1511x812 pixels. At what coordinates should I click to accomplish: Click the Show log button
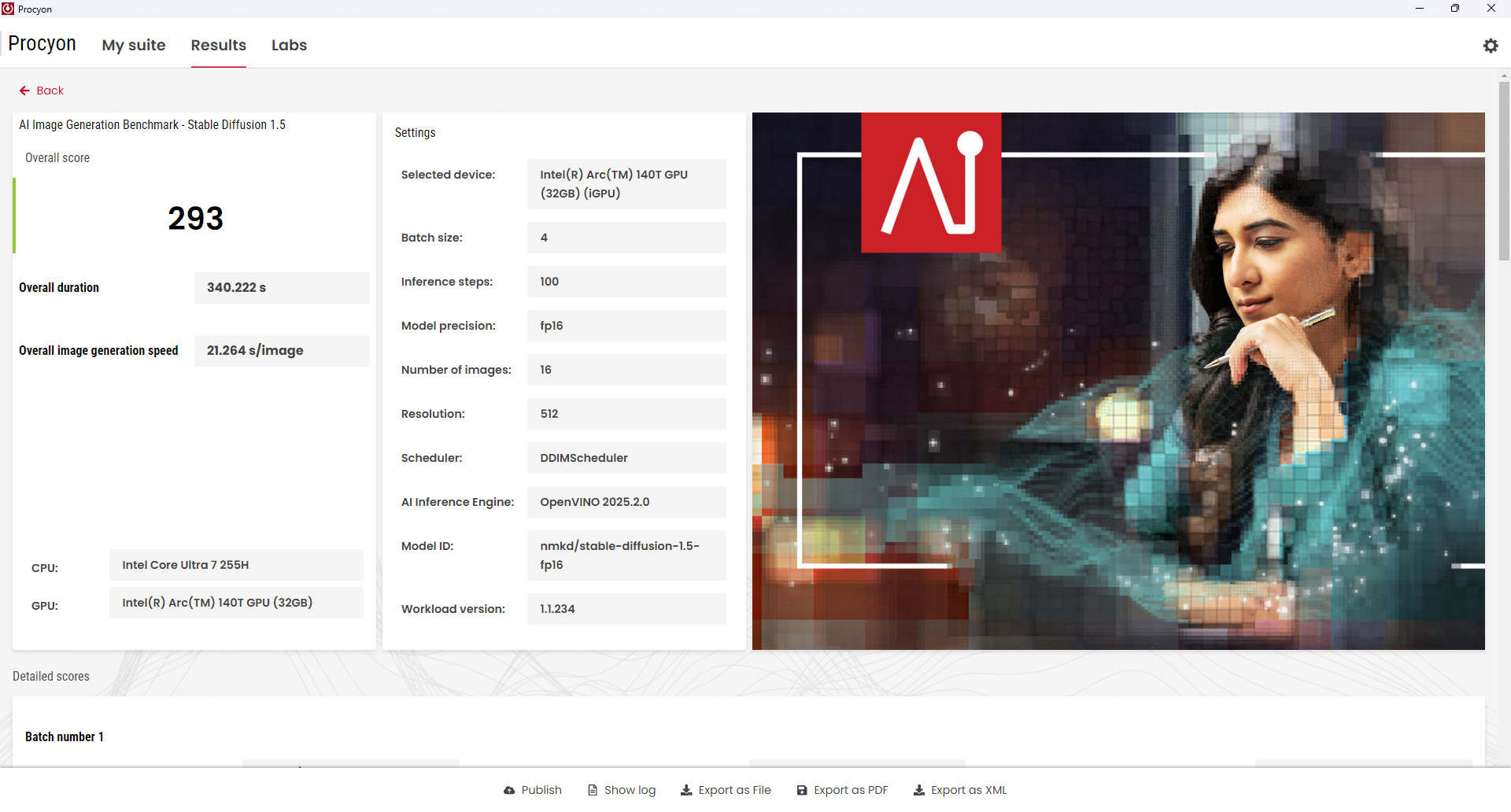[622, 790]
